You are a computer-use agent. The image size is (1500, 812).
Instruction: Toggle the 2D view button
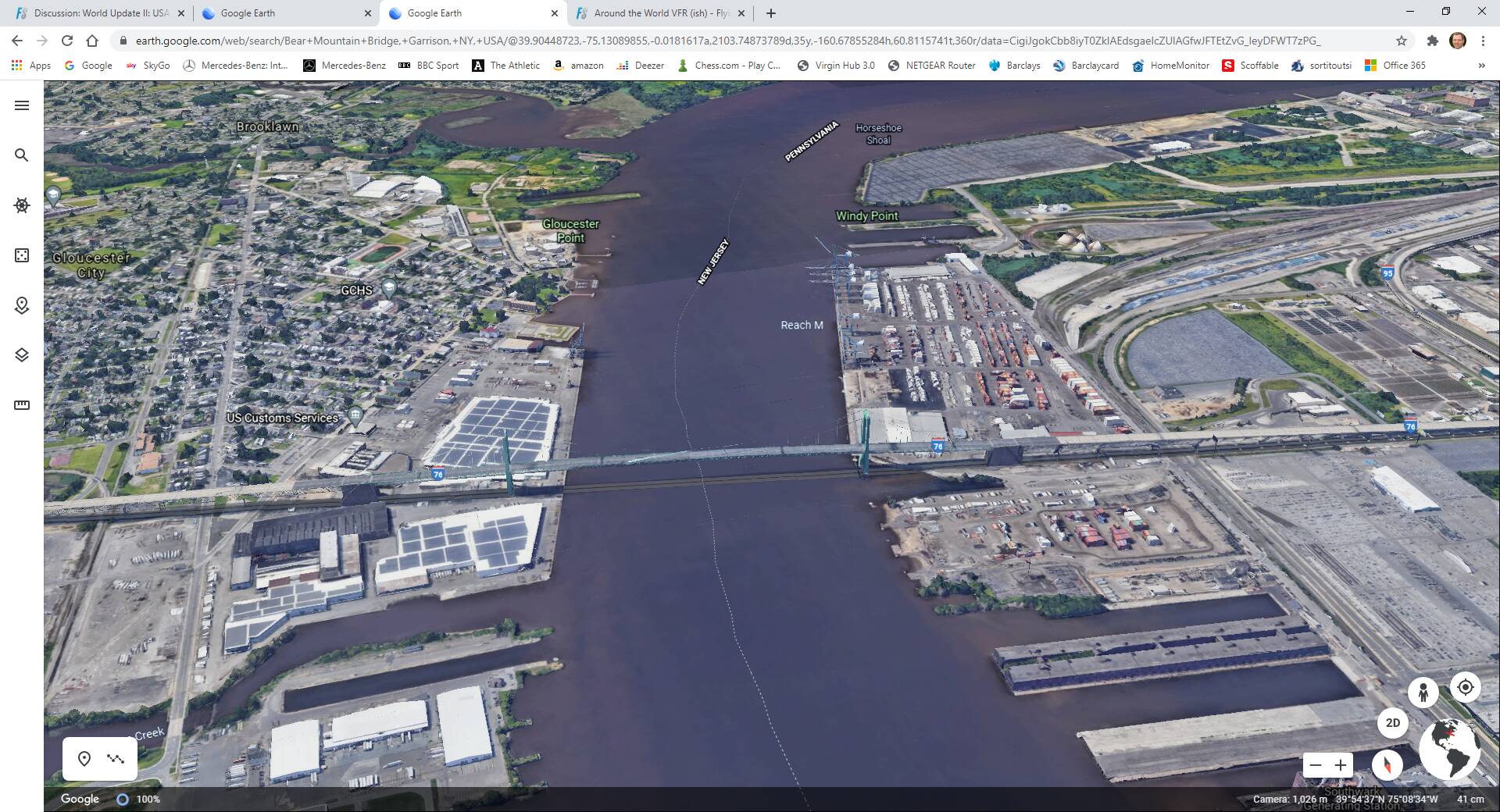click(1393, 723)
